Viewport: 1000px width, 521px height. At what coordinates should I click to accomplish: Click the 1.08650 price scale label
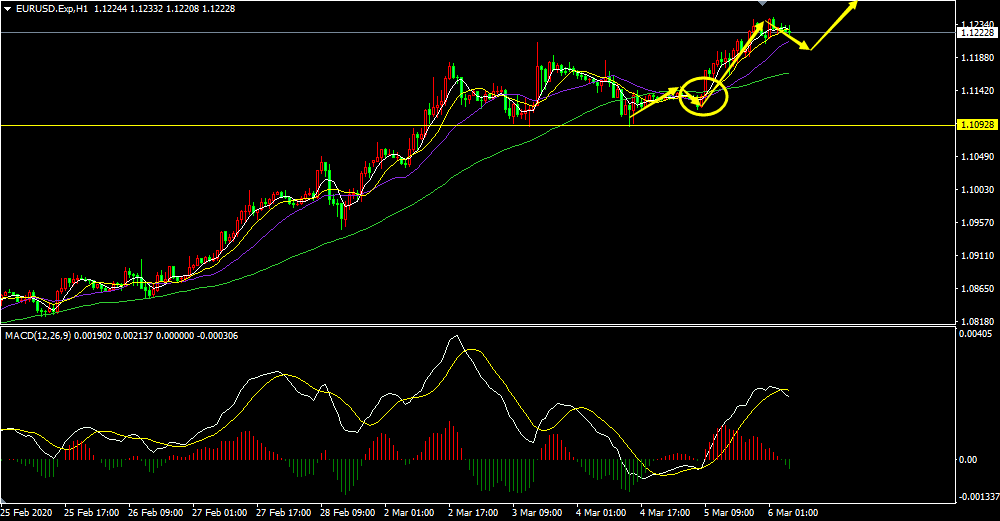(x=974, y=288)
